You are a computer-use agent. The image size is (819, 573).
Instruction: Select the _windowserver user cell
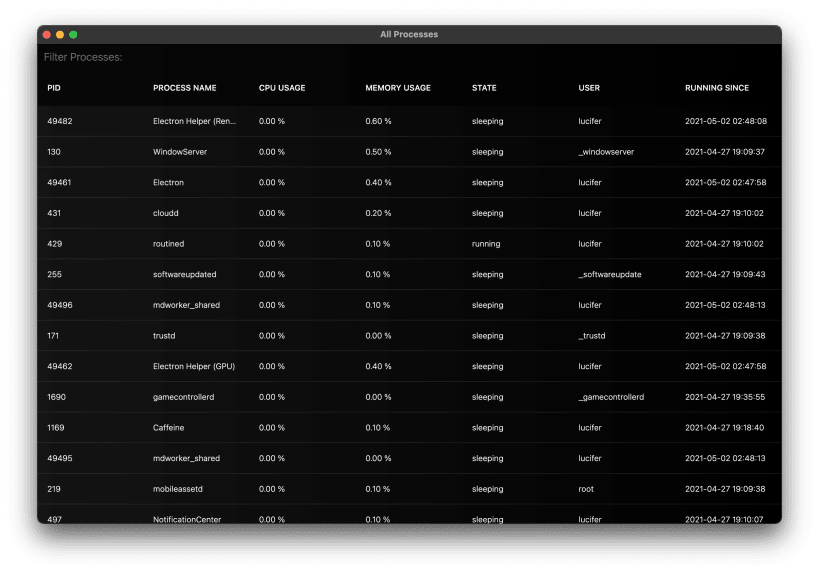tap(606, 152)
